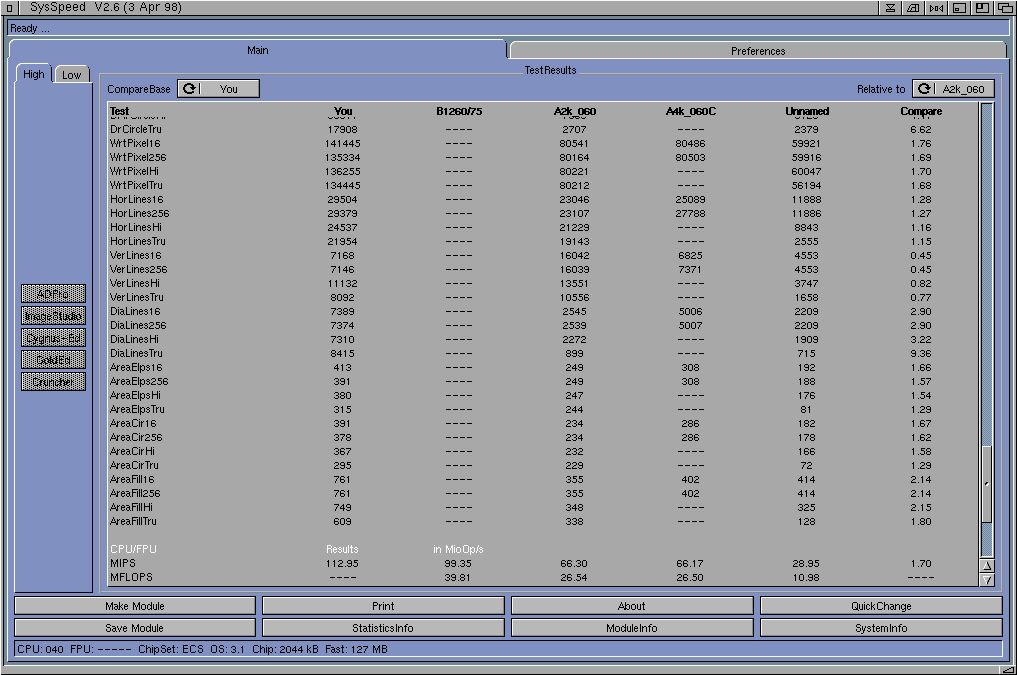Image resolution: width=1017 pixels, height=675 pixels.
Task: Click the A2k_060 column header
Action: point(575,111)
